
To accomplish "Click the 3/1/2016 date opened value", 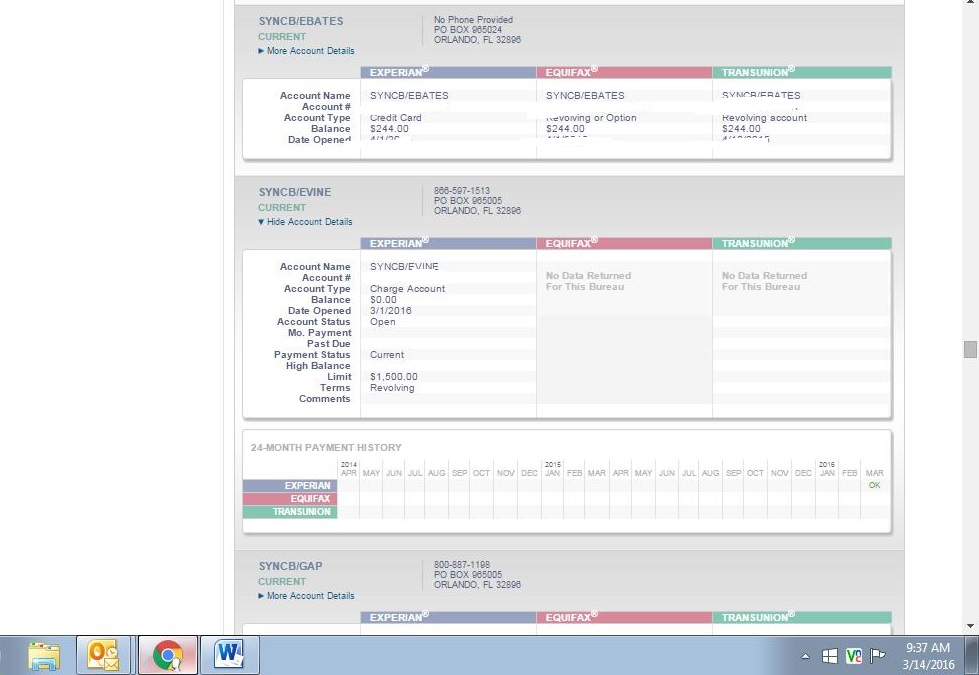I will (390, 310).
